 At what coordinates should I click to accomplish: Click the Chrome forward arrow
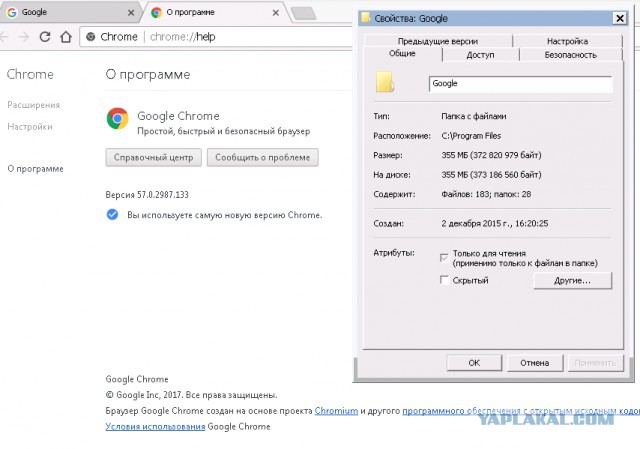click(24, 37)
